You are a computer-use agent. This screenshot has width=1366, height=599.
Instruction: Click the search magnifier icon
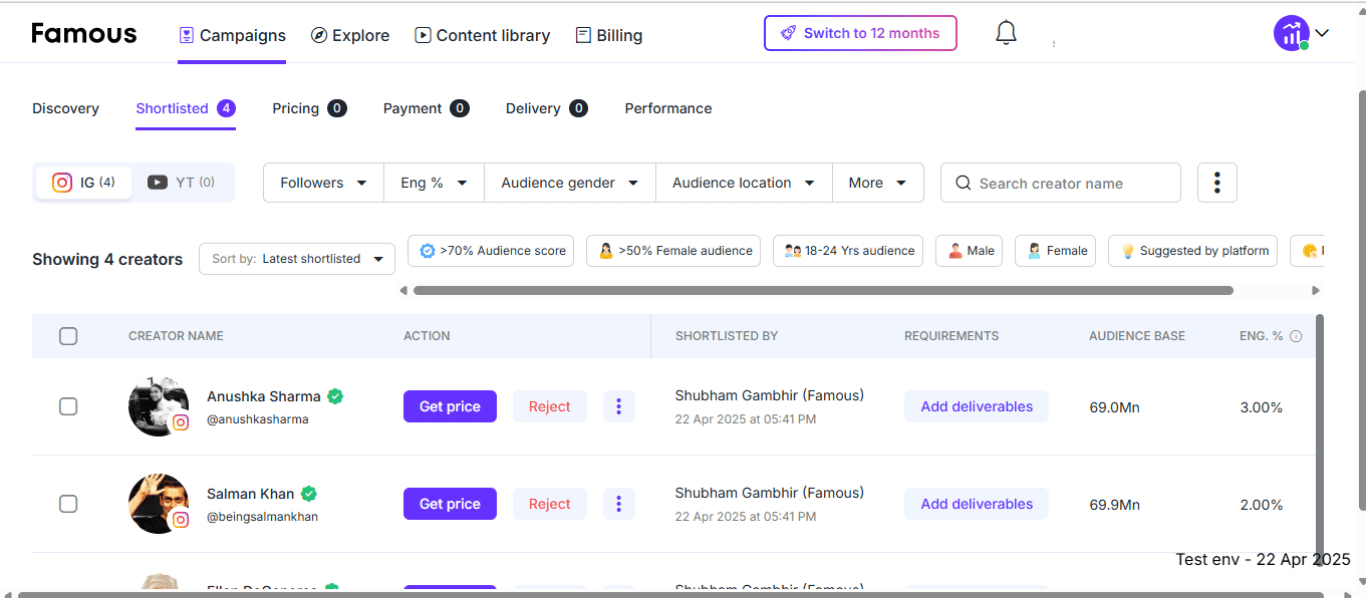(963, 183)
